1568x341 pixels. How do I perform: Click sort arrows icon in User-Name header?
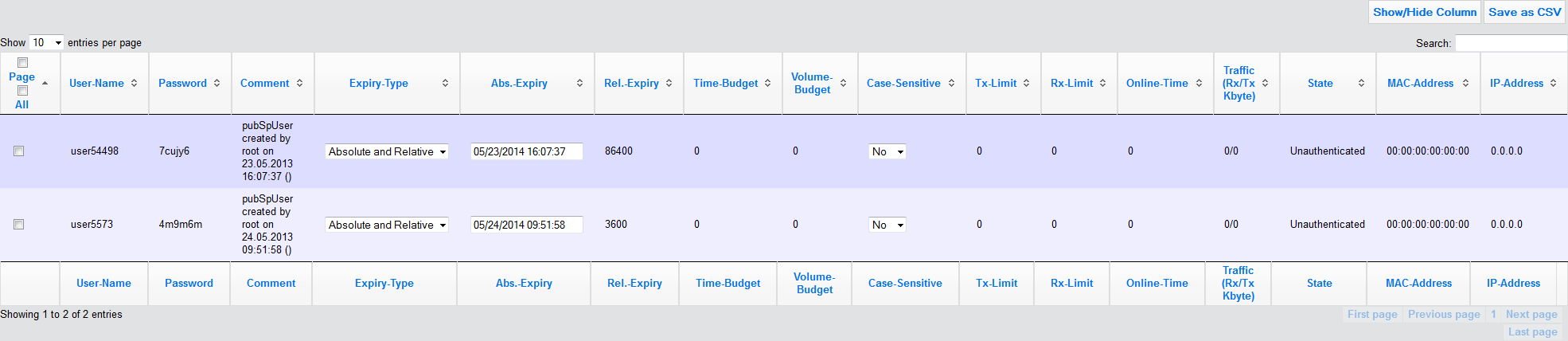pyautogui.click(x=134, y=84)
